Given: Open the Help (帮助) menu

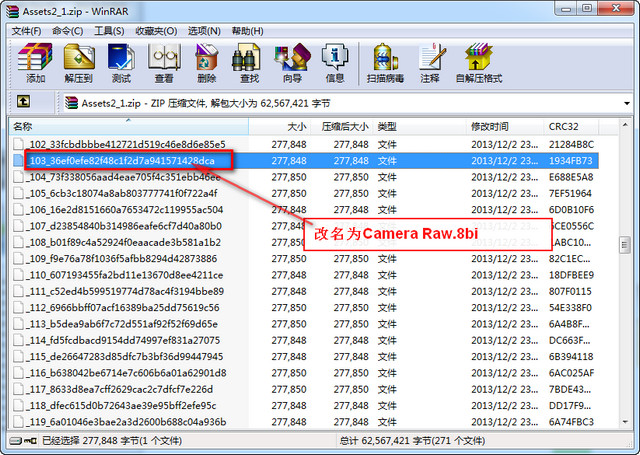Looking at the screenshot, I should [x=247, y=31].
